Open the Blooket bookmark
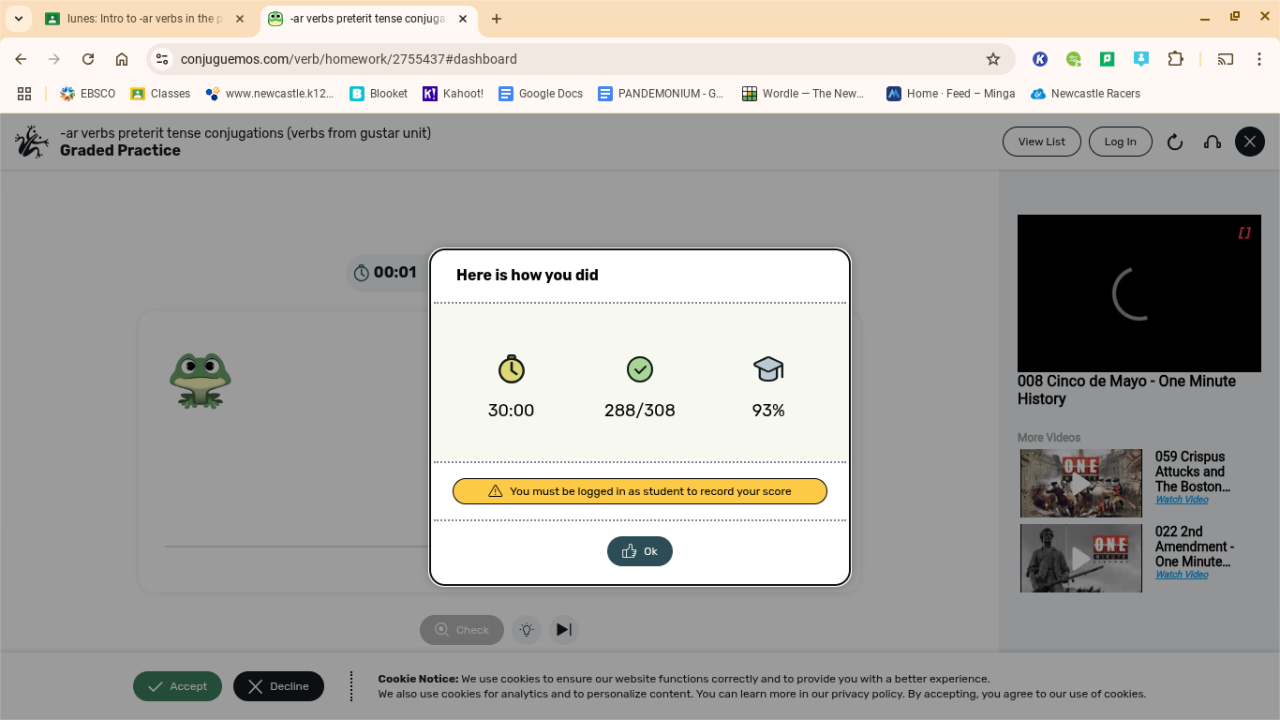 379,94
